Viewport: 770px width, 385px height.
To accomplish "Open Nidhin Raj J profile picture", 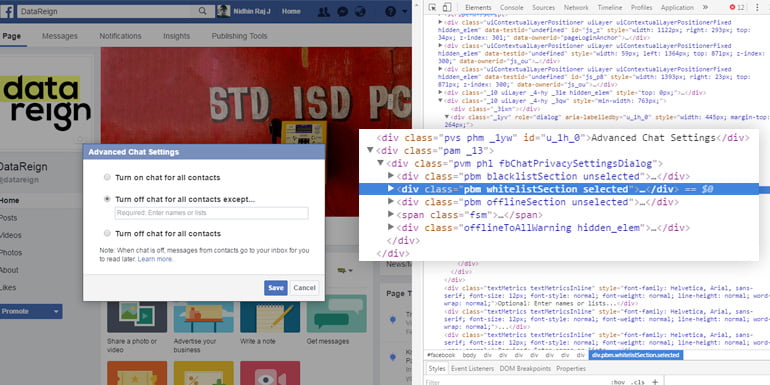I will [223, 11].
